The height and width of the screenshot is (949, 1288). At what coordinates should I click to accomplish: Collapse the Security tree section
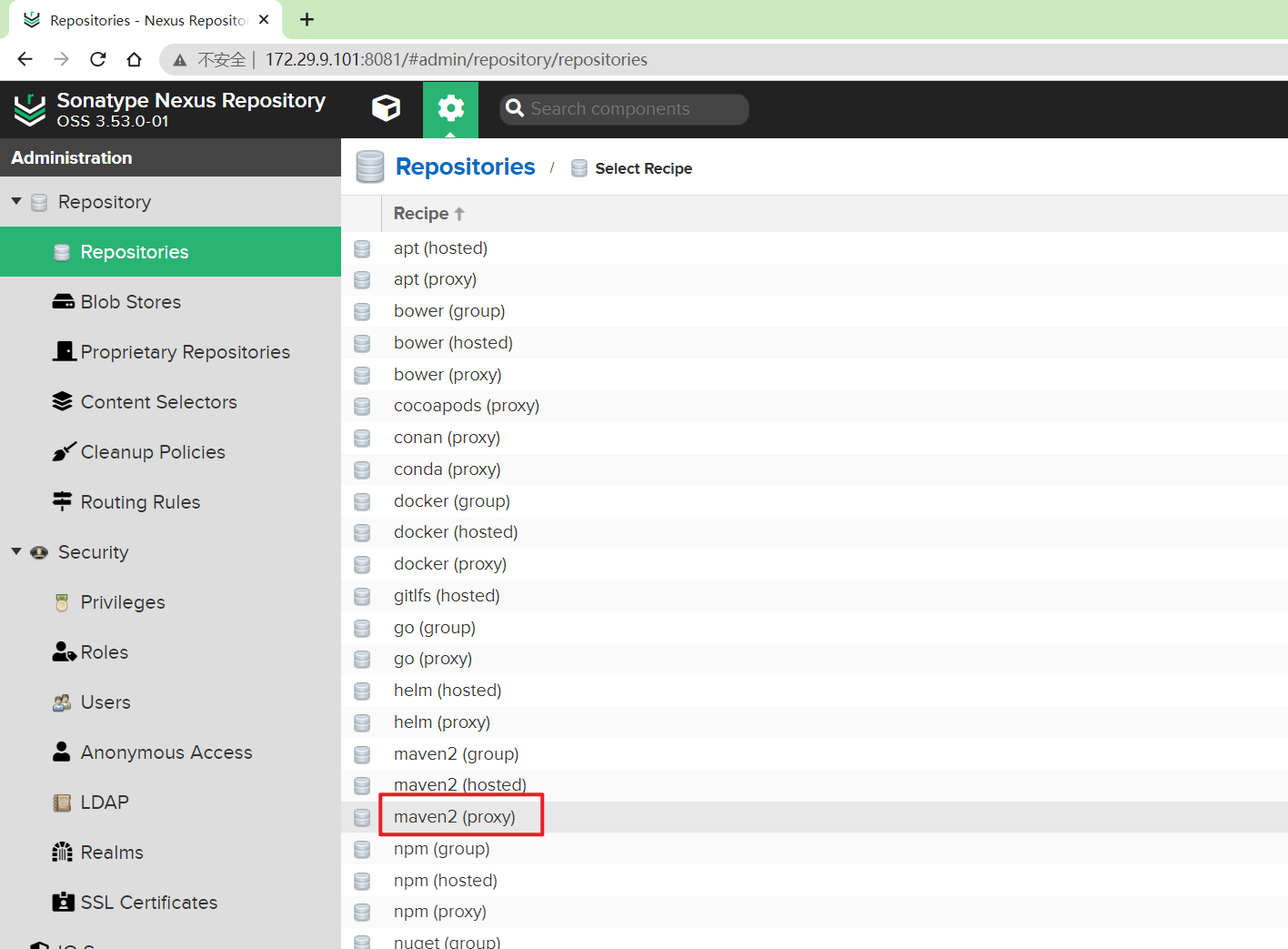click(16, 551)
